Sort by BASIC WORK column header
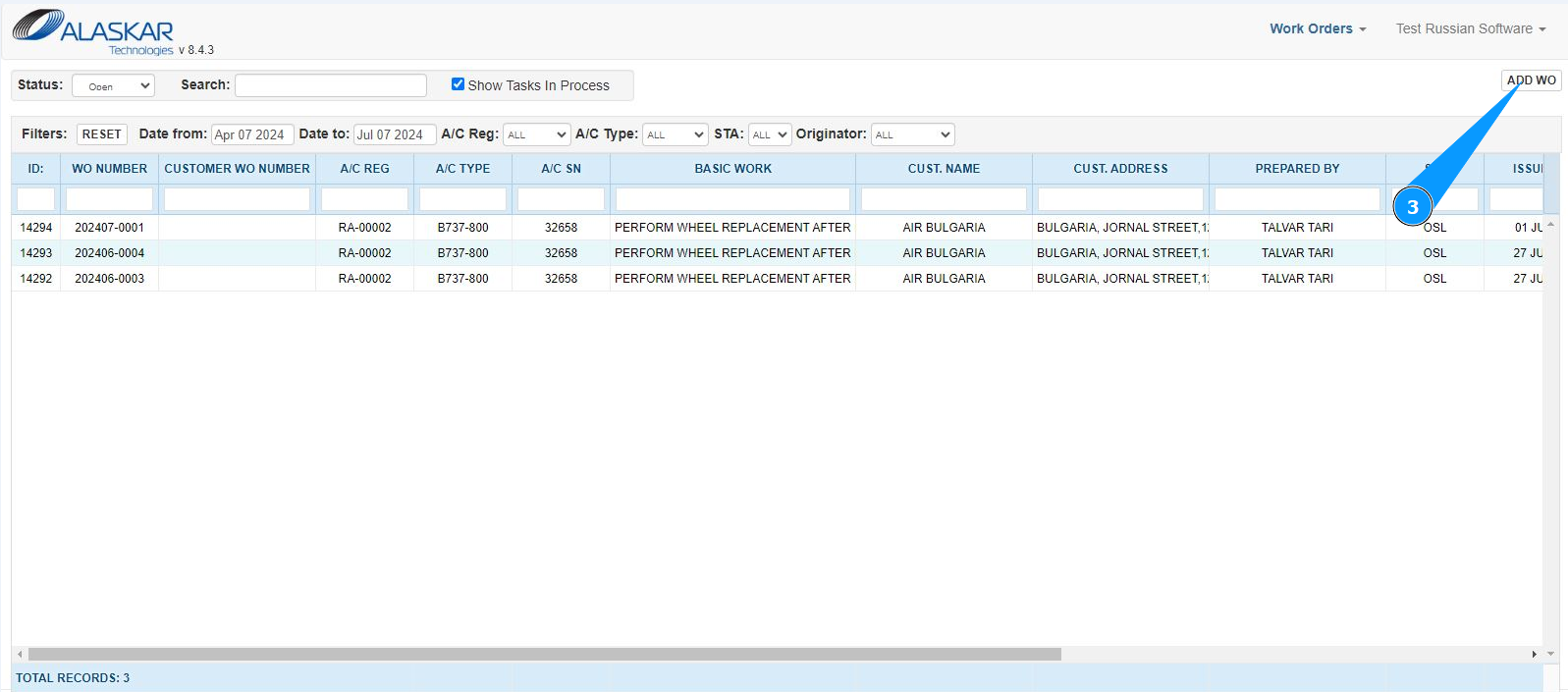Image resolution: width=1568 pixels, height=692 pixels. (733, 169)
